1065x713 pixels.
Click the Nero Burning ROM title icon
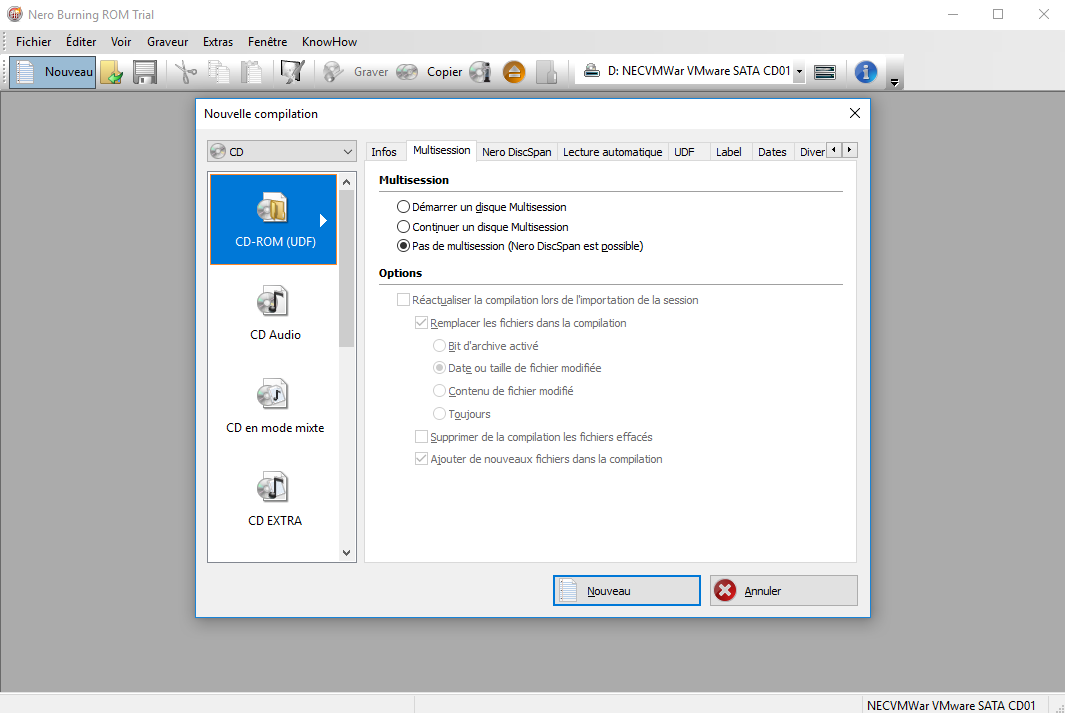[x=14, y=14]
